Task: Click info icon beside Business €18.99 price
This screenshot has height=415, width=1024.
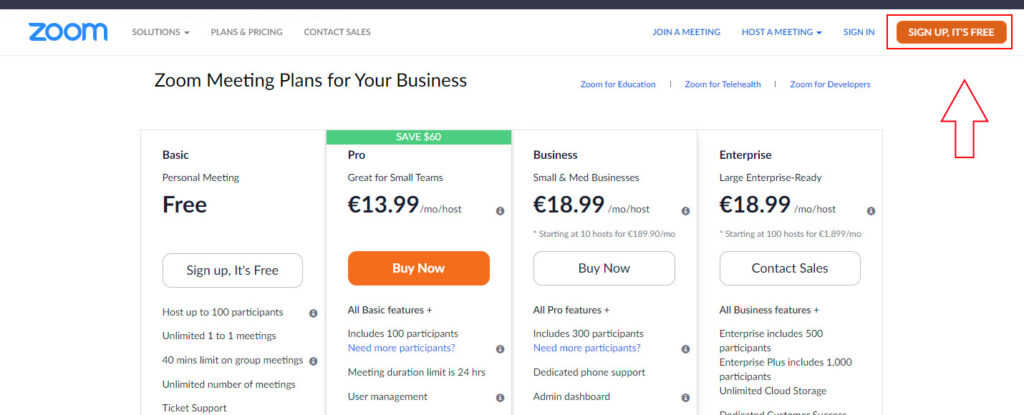Action: [686, 211]
